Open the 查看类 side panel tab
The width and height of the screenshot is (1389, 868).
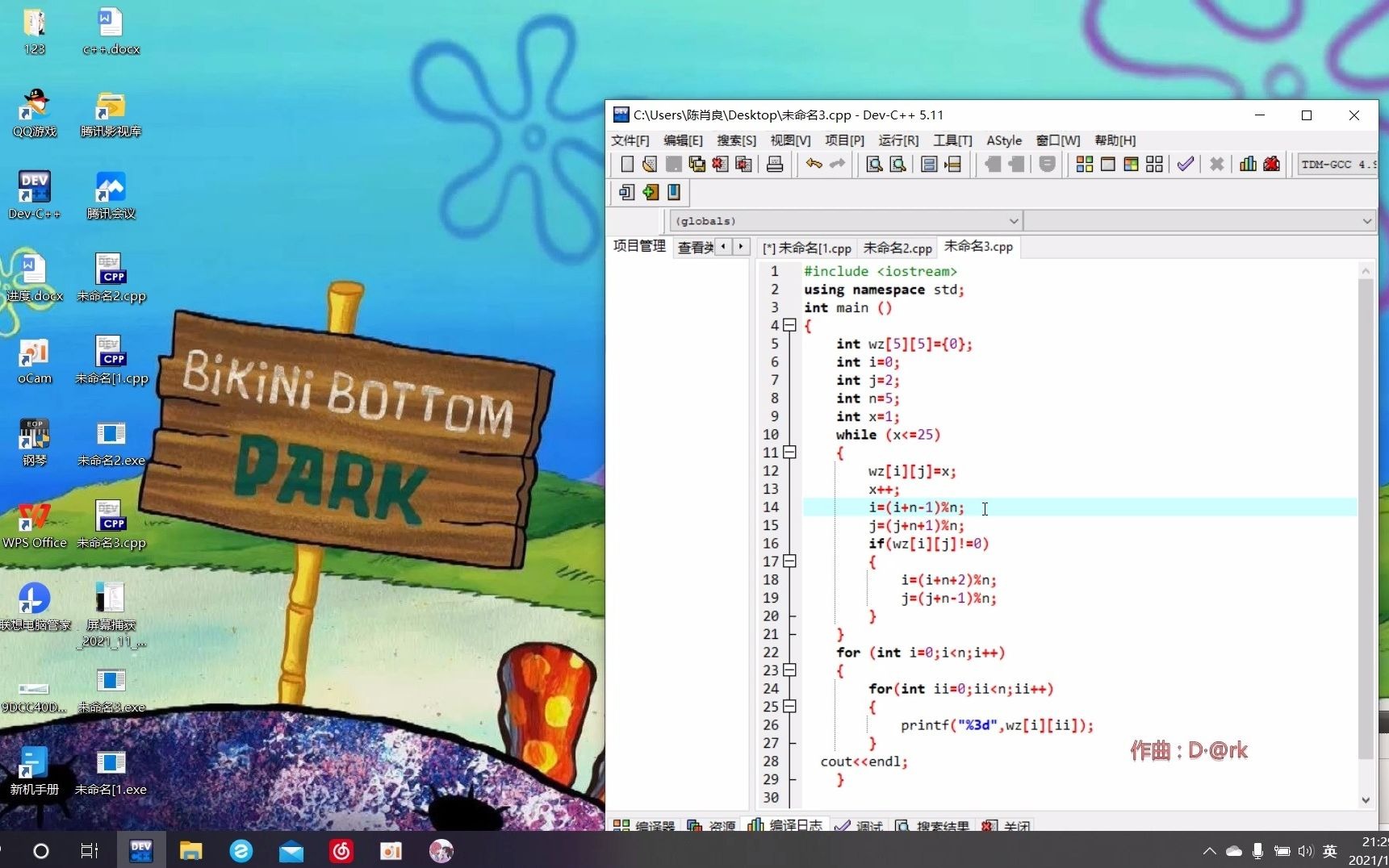(x=695, y=247)
